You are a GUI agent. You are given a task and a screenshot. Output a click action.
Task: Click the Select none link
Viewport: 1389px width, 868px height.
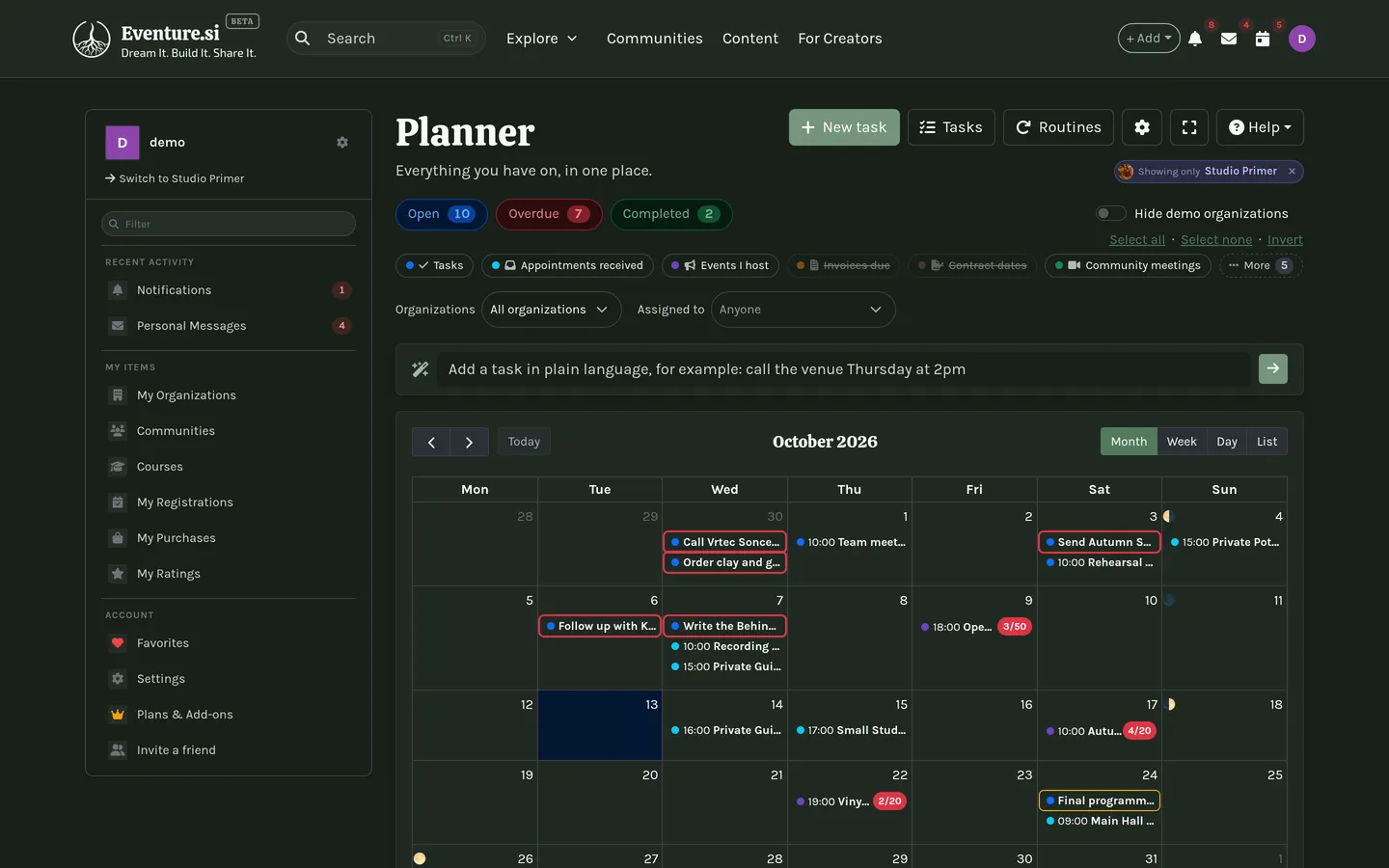coord(1216,240)
